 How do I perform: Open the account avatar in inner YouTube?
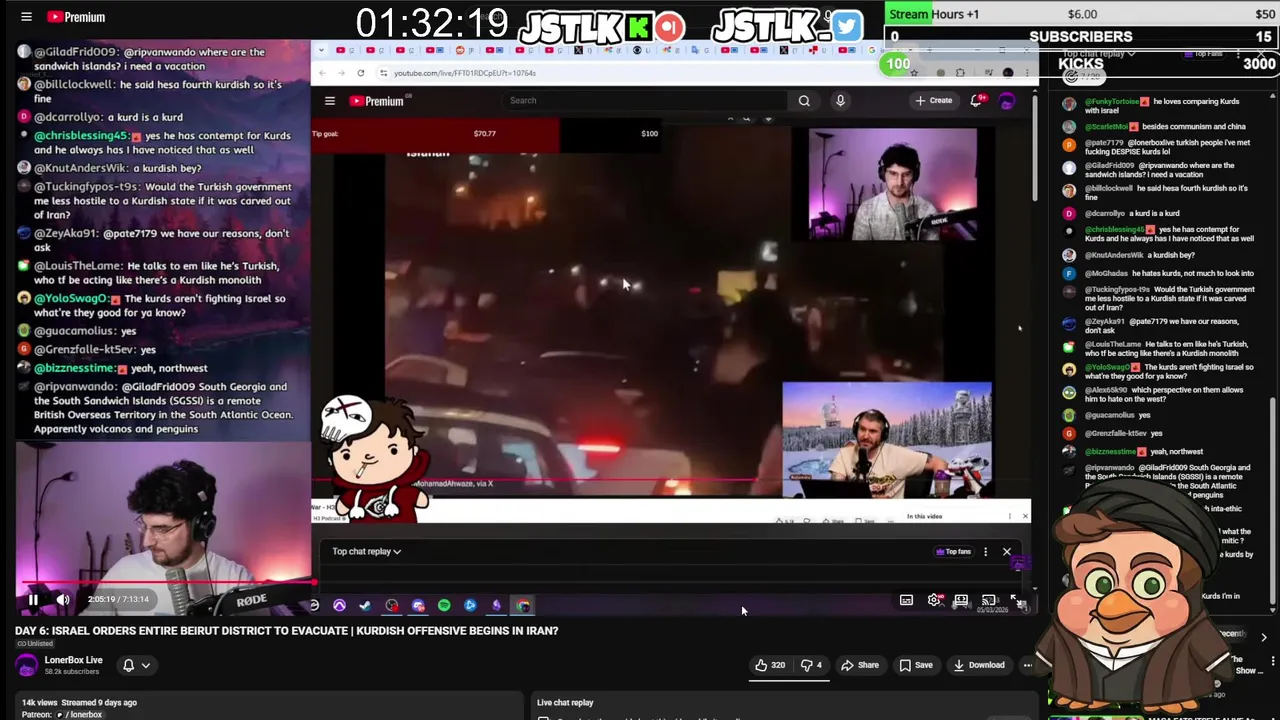(1006, 101)
